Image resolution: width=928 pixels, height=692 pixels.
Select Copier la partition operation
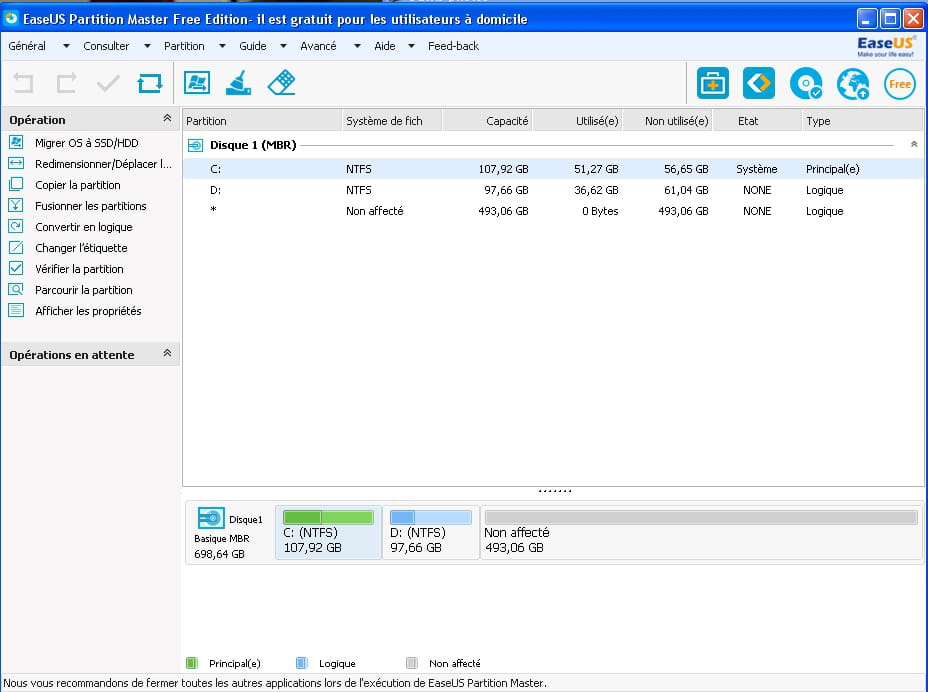[78, 185]
